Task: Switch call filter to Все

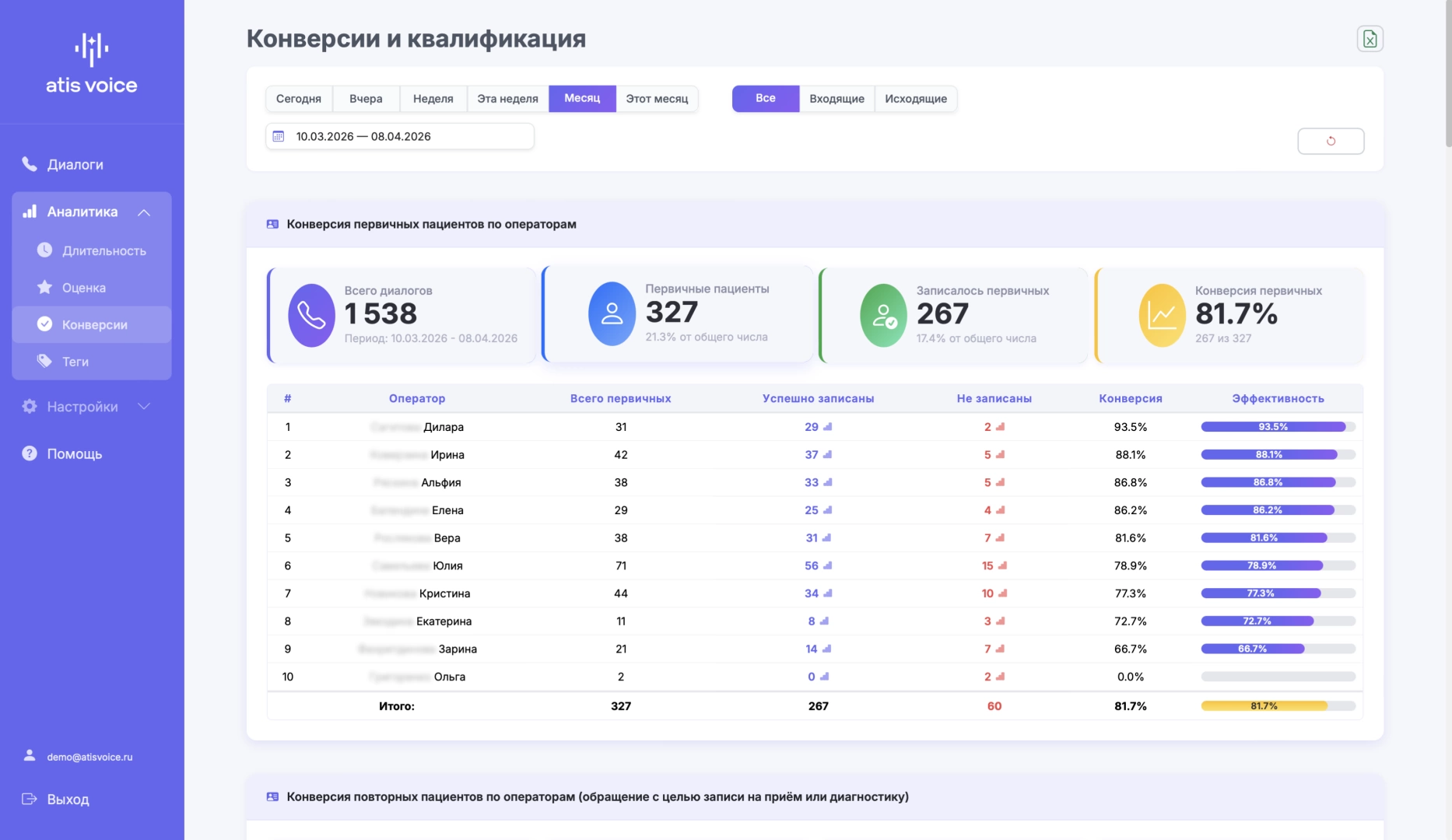Action: [x=765, y=99]
